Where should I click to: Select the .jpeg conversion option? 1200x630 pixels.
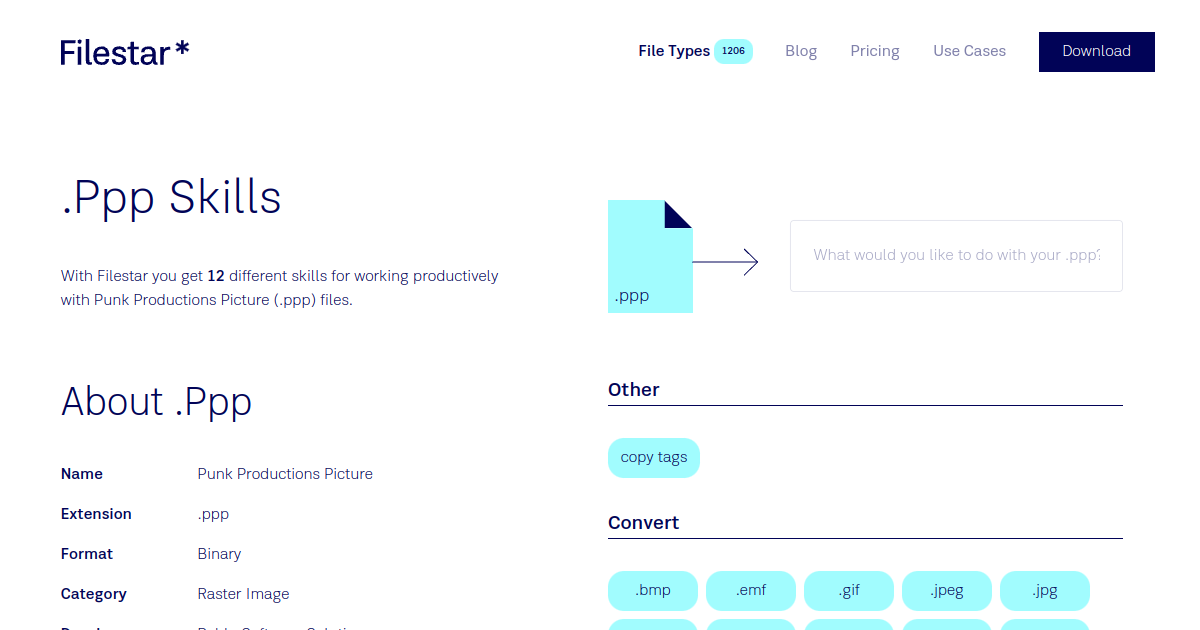click(x=946, y=590)
